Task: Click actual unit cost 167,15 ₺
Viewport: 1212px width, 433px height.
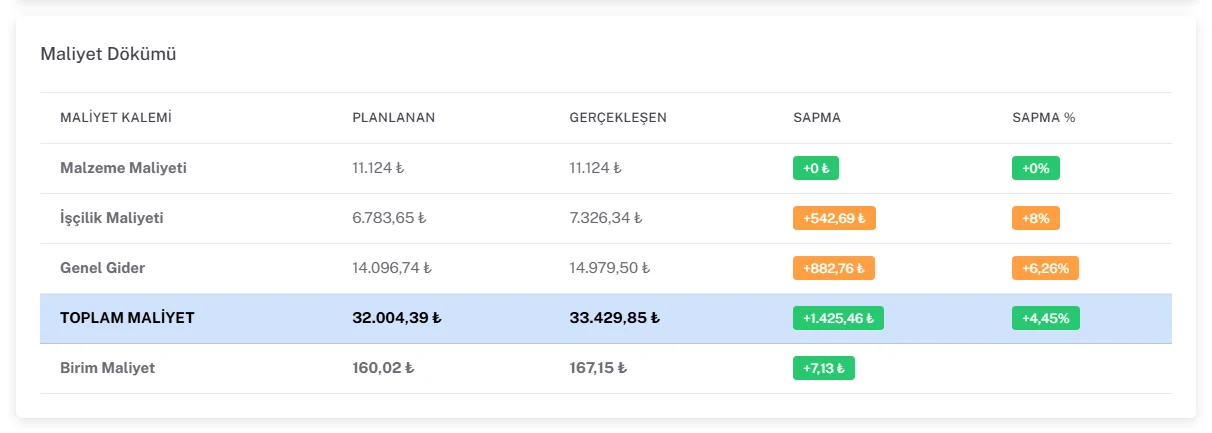Action: point(599,368)
